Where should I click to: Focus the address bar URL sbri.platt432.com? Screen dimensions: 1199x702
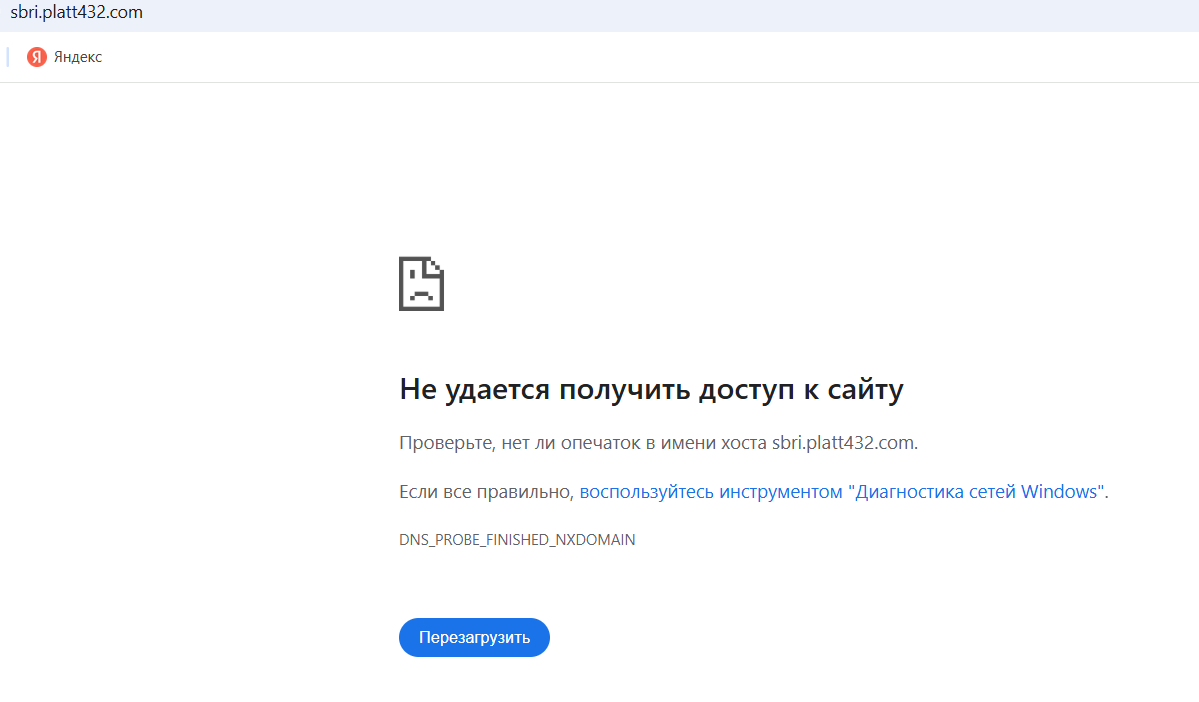coord(76,12)
